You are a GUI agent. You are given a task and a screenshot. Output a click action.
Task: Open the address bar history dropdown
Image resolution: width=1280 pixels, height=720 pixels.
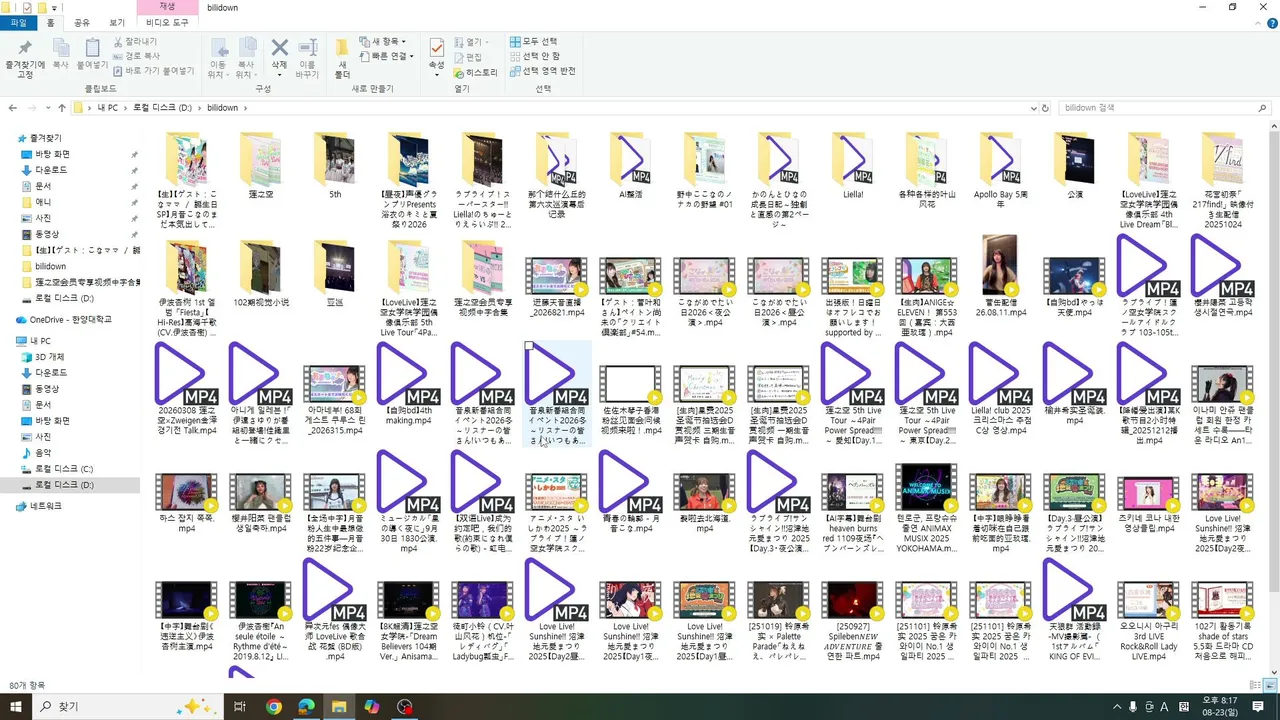click(1033, 108)
